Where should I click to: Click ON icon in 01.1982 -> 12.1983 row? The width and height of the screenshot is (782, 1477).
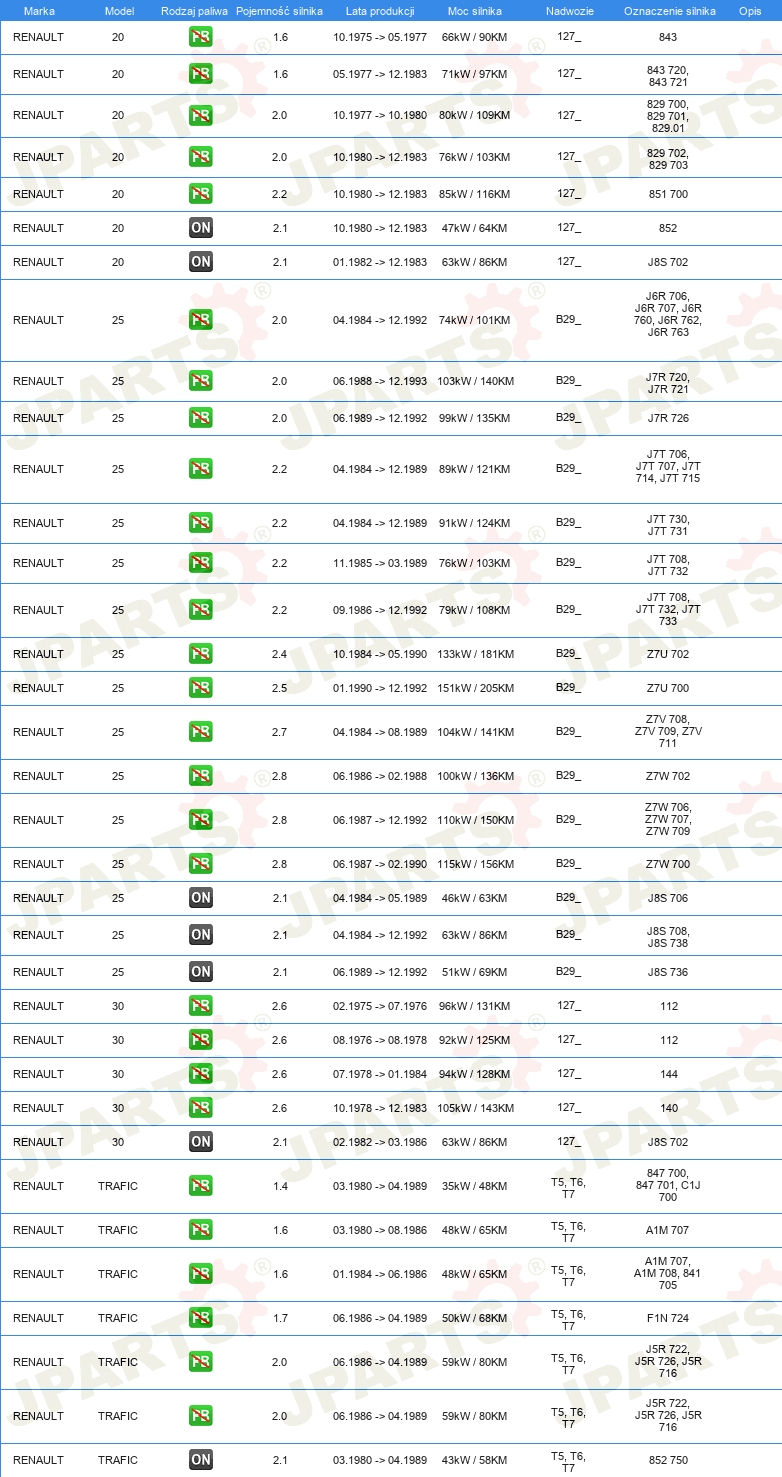point(200,263)
